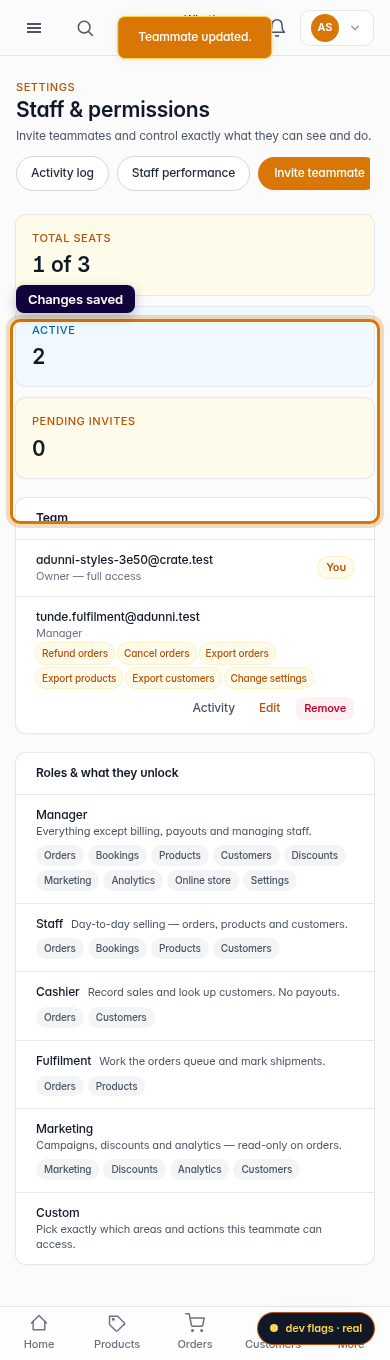Click Export products permission tag
The height and width of the screenshot is (1360, 390).
point(79,678)
